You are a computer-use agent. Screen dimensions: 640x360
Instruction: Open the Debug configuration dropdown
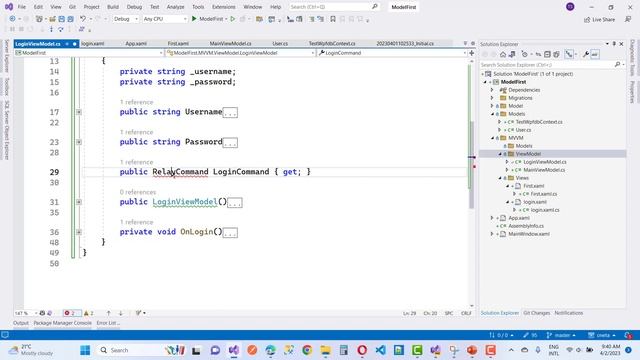pyautogui.click(x=126, y=19)
